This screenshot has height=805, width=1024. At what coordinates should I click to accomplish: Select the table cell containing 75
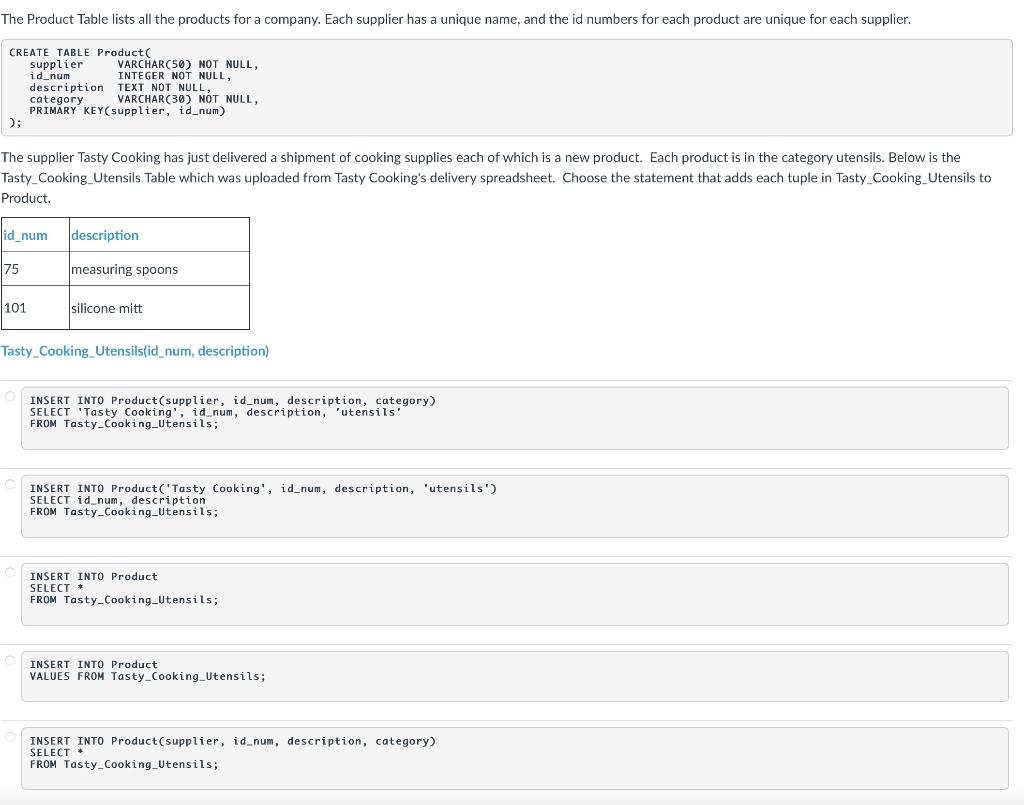pyautogui.click(x=11, y=268)
